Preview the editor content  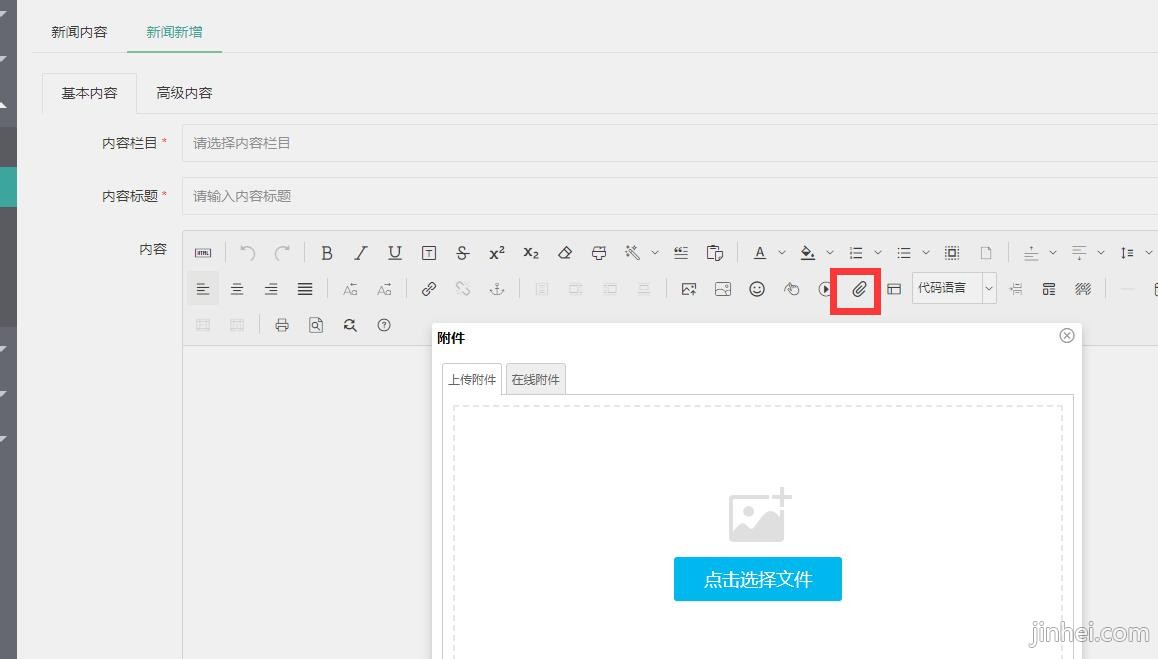(x=315, y=325)
